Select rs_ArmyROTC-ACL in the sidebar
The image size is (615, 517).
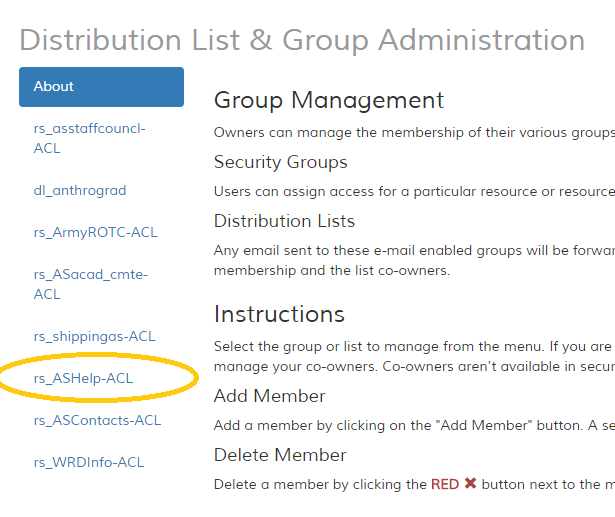pyautogui.click(x=95, y=233)
